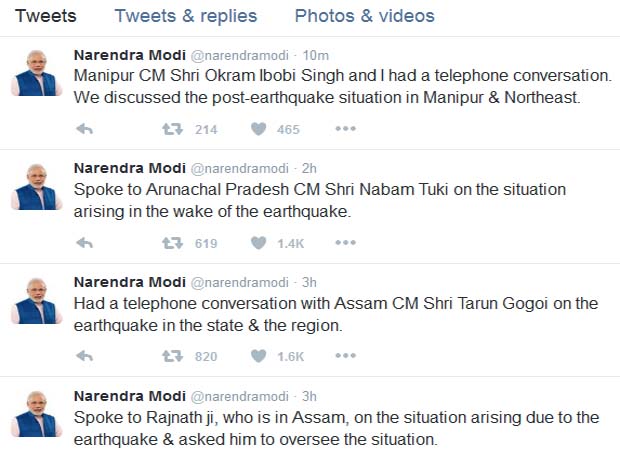Open the Photos & videos tab

point(364,16)
